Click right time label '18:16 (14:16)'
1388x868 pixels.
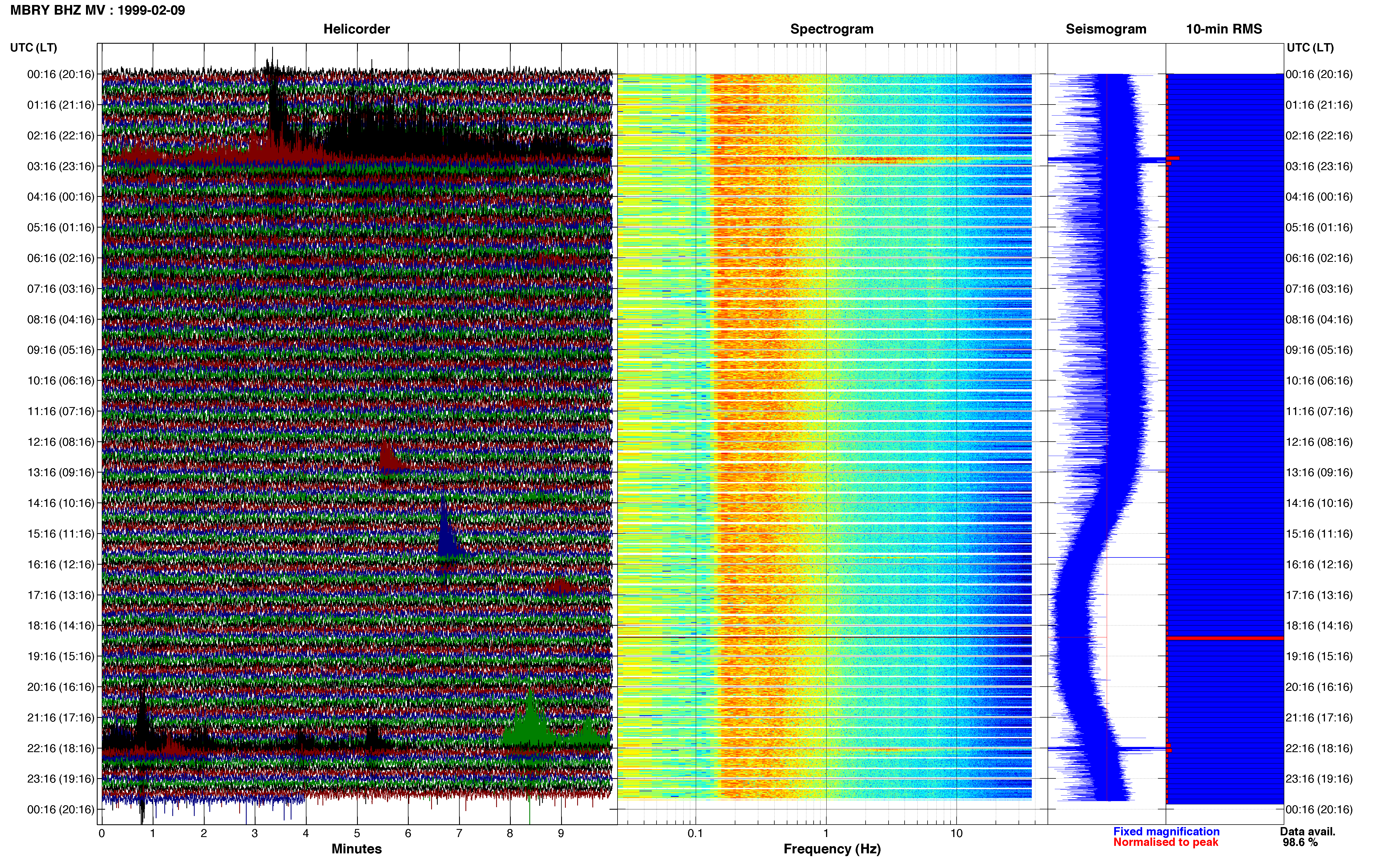(1319, 626)
